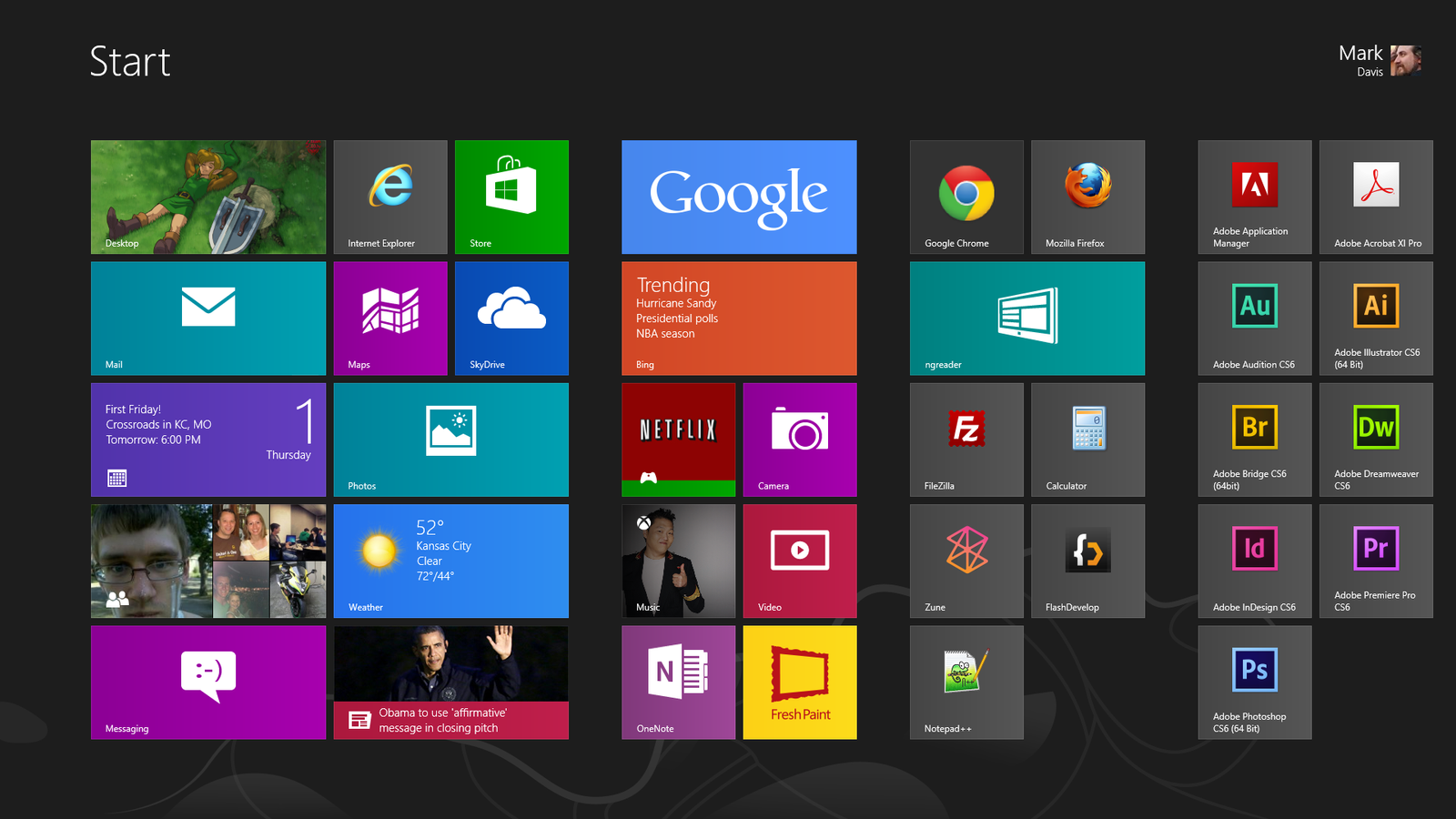
Task: Open Adobe Photoshop CS6 tile
Action: [x=1254, y=682]
